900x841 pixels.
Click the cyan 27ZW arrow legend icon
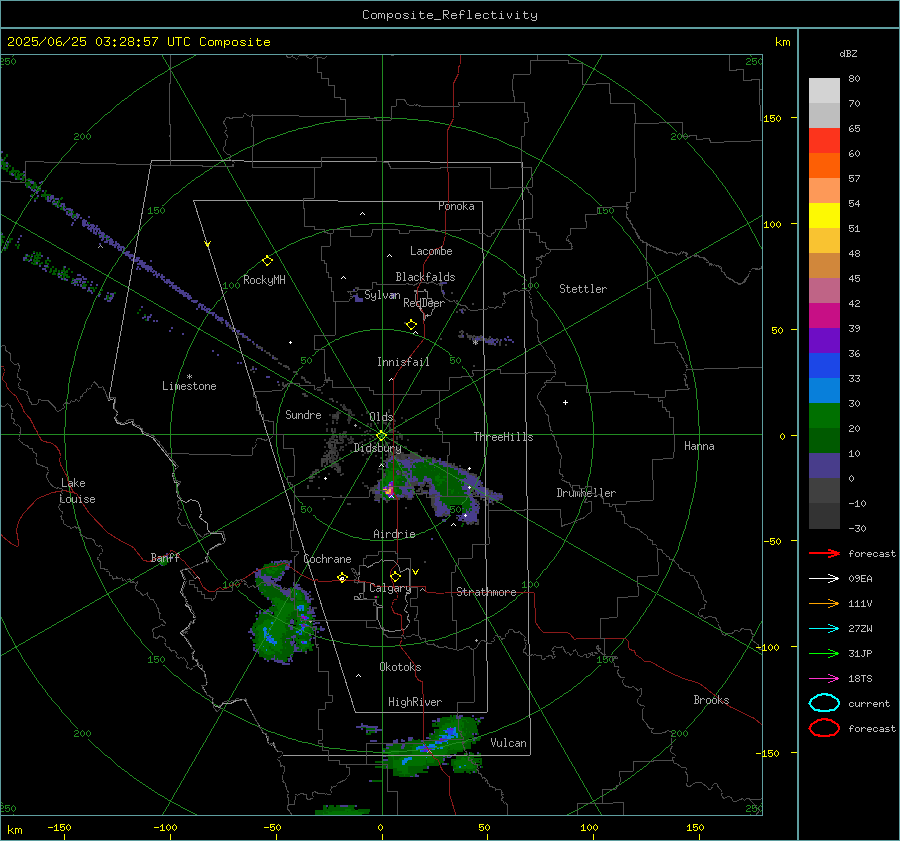click(x=824, y=629)
